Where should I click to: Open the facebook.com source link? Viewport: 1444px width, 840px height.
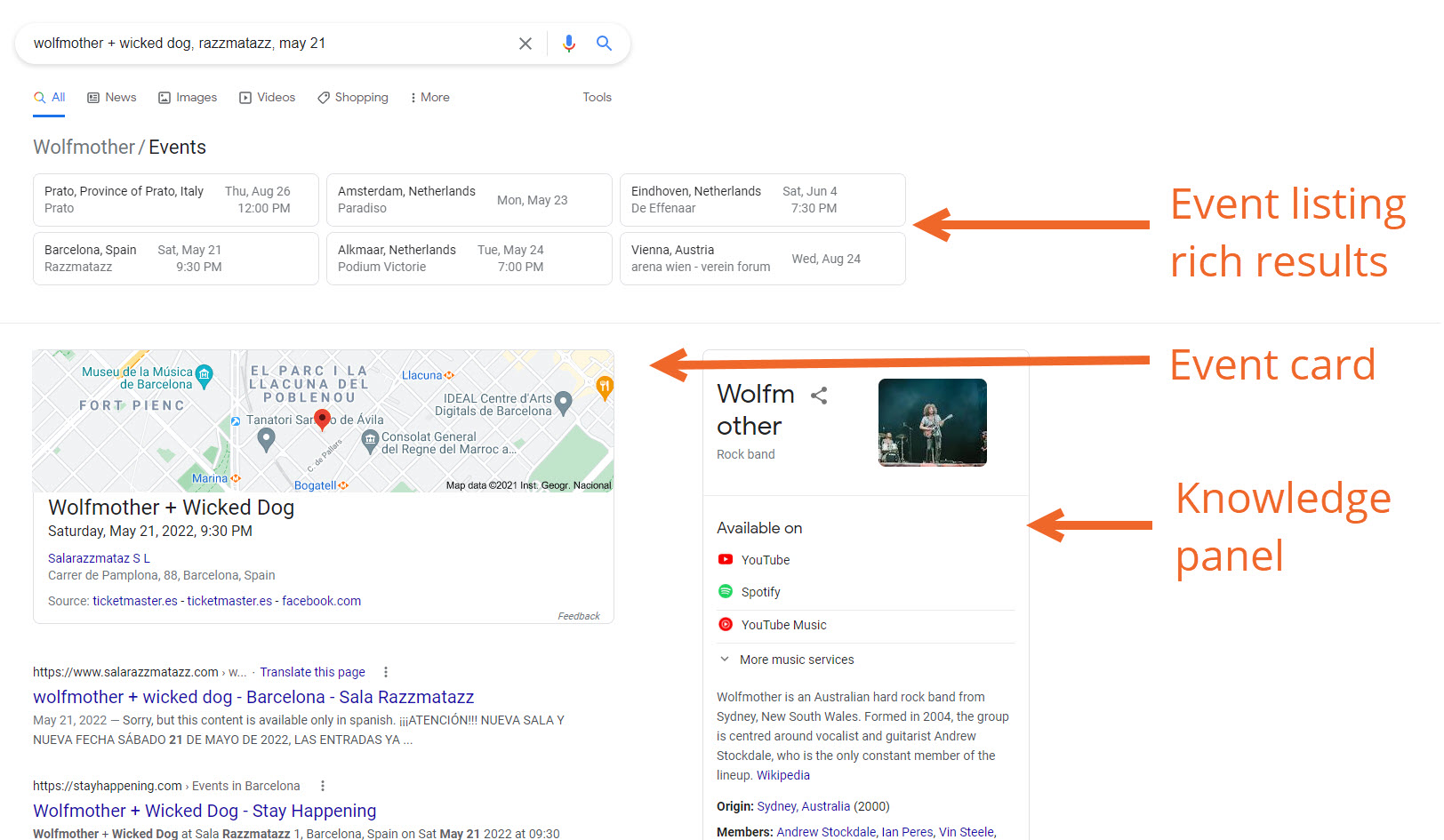coord(321,601)
